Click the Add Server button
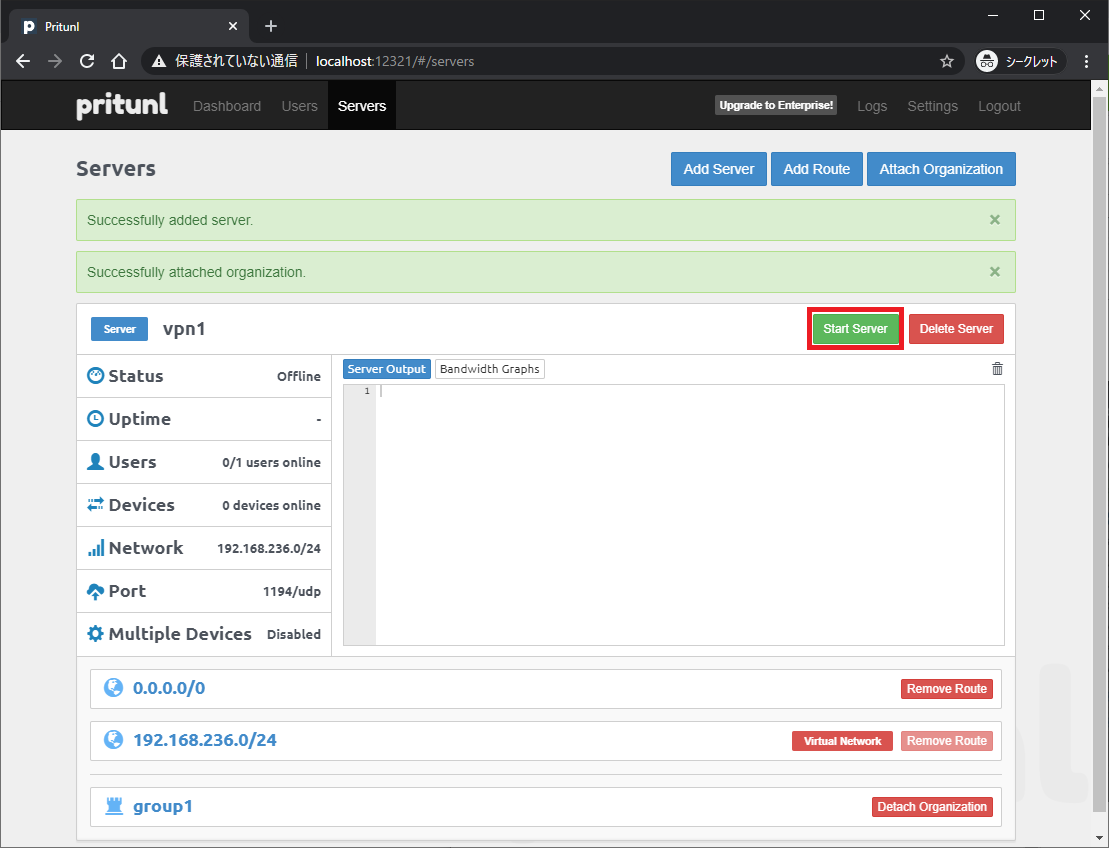This screenshot has width=1109, height=848. pos(719,169)
